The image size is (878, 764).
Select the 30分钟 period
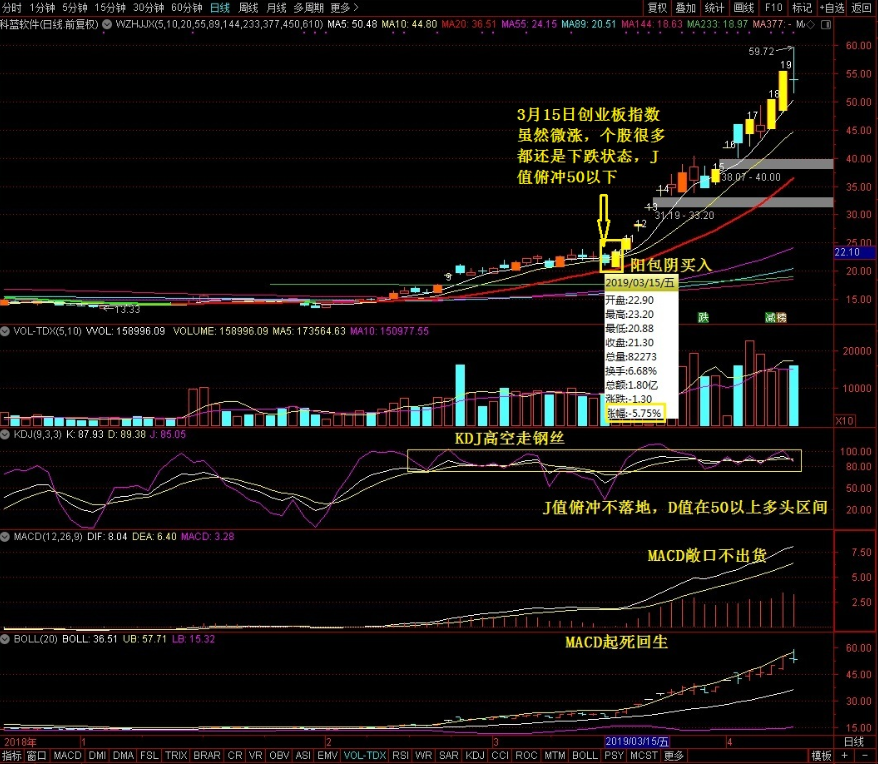pyautogui.click(x=148, y=7)
